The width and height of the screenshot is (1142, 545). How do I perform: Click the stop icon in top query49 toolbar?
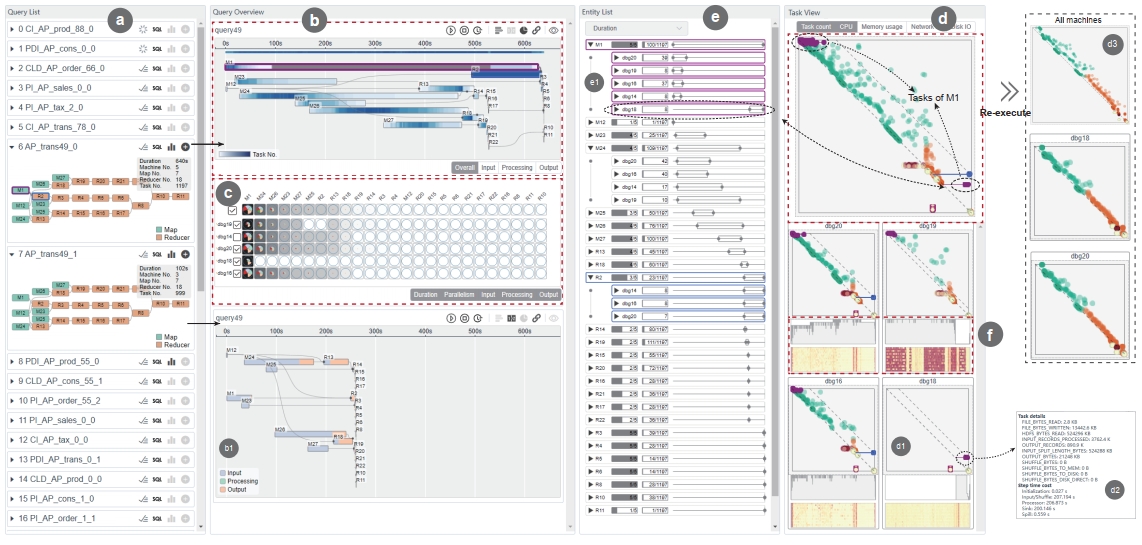(x=464, y=31)
